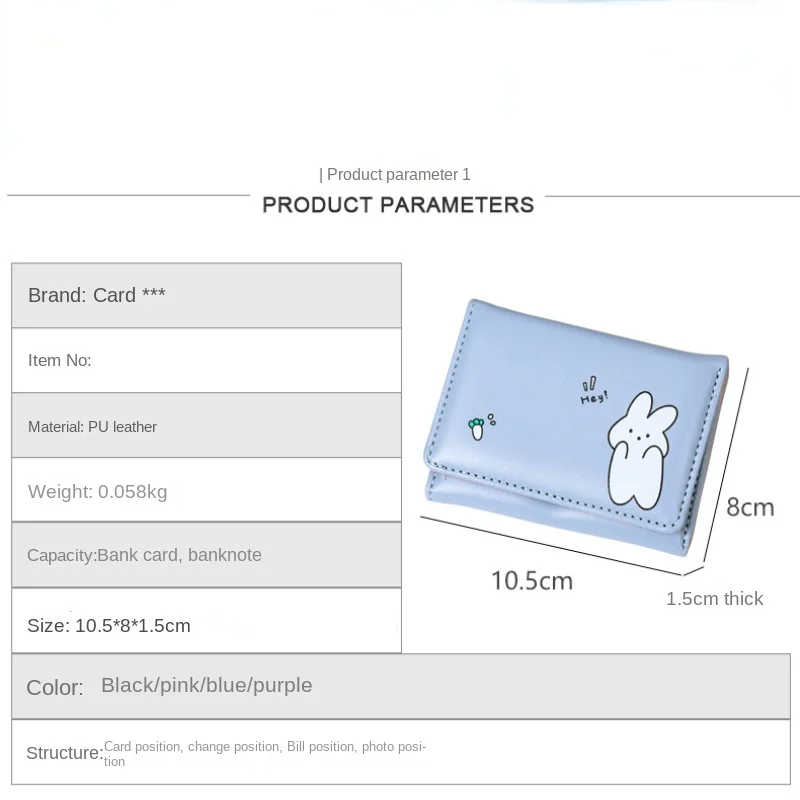
Task: Select the "Black/pink/blue/purple" color value text
Action: click(207, 685)
